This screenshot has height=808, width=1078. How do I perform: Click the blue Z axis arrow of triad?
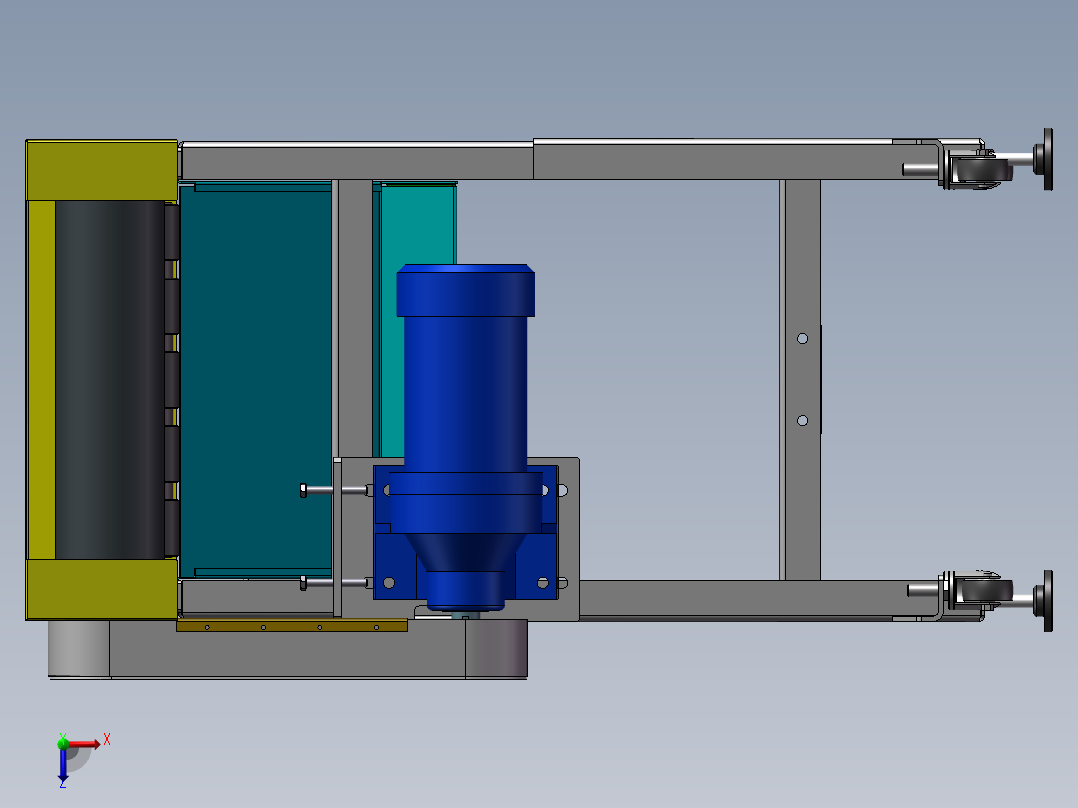[63, 765]
